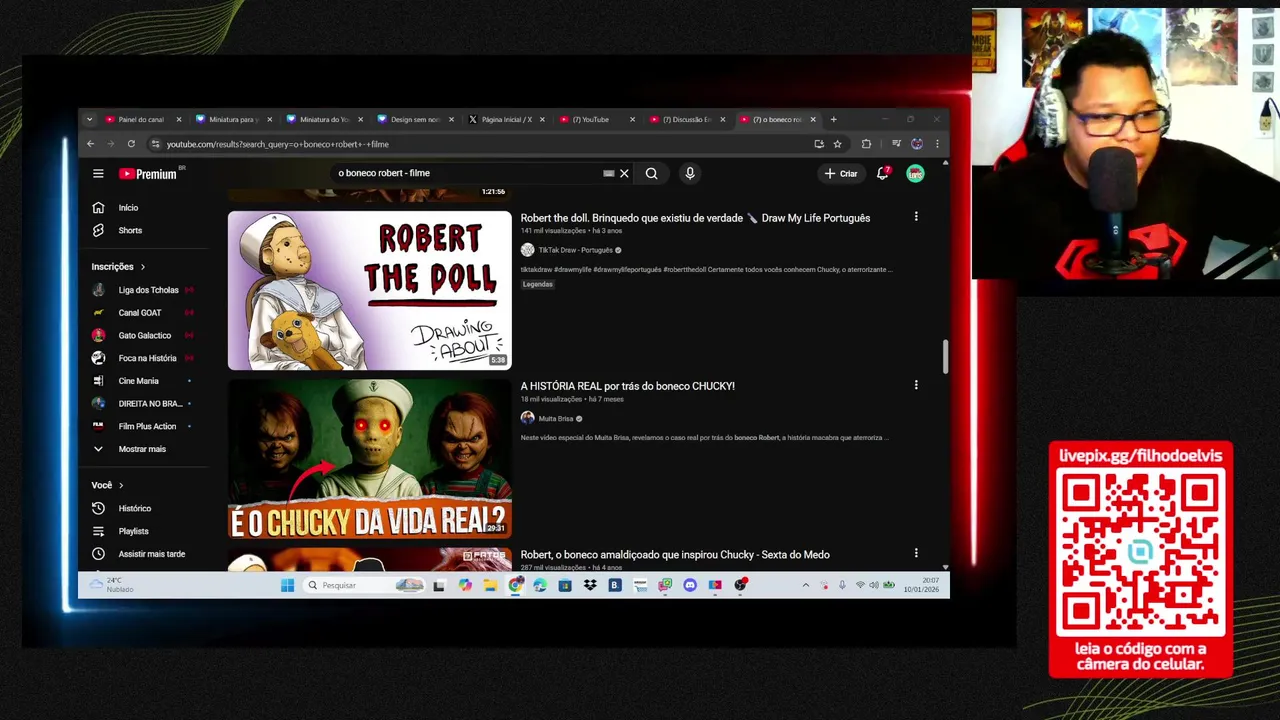Click the Robert The Doll thumbnail
This screenshot has height=720, width=1280.
[x=369, y=290]
